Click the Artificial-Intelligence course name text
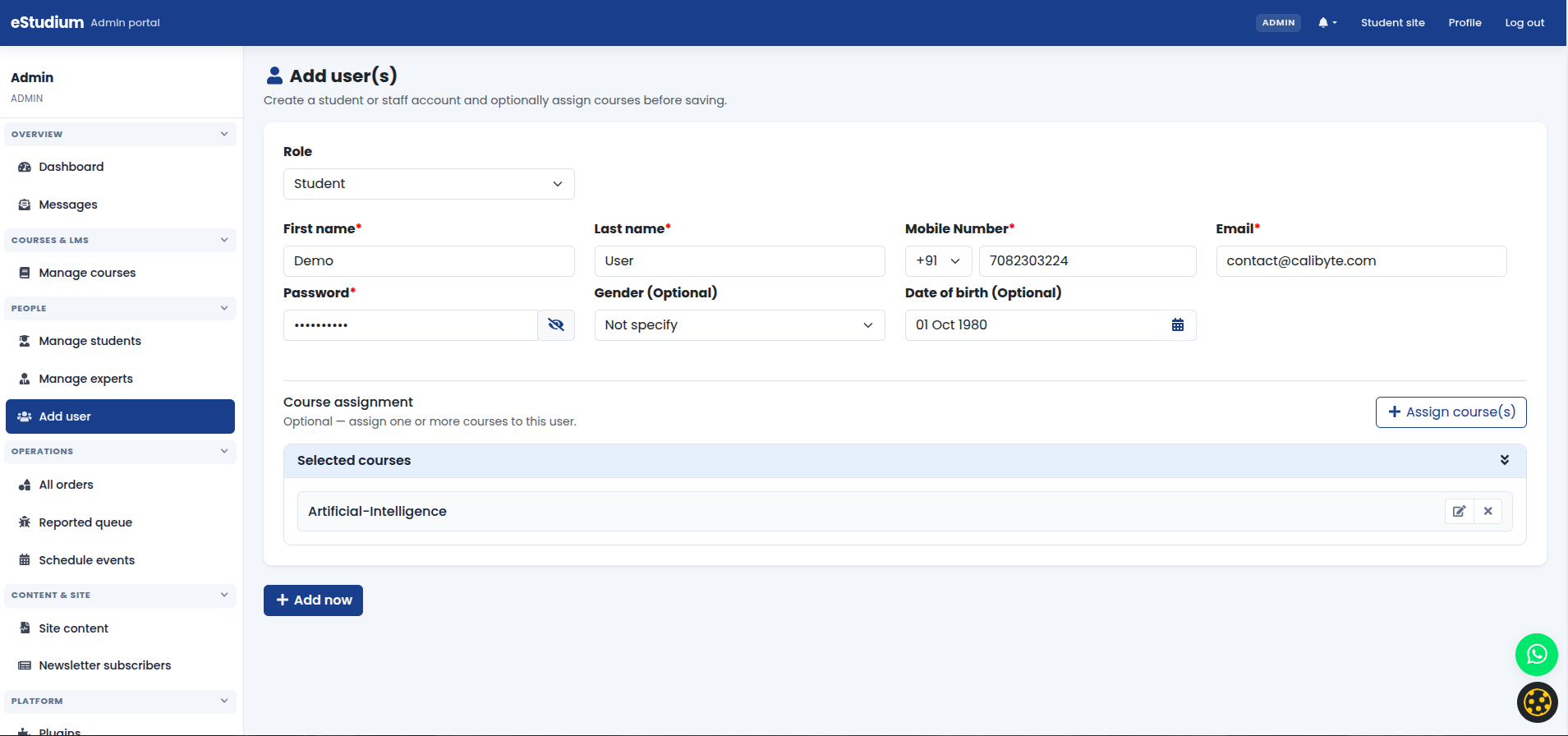 (x=377, y=511)
